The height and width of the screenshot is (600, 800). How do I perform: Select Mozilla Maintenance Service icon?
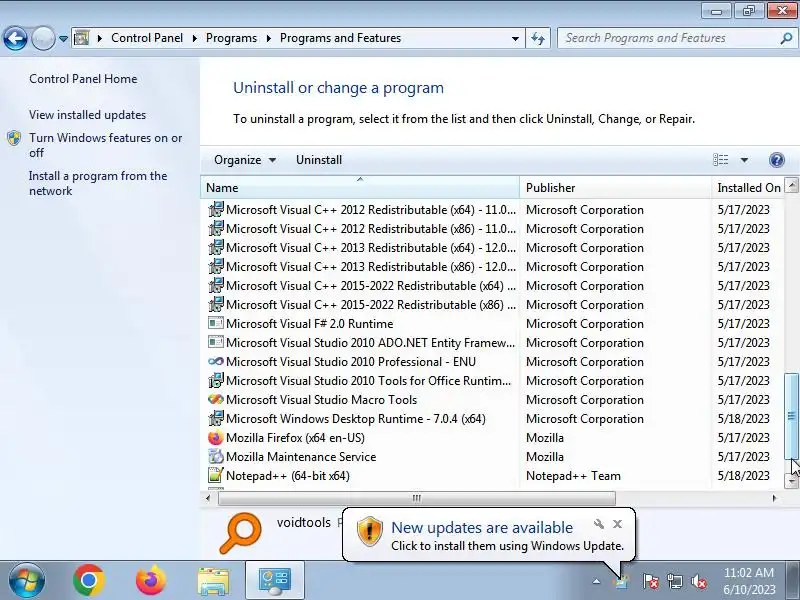(x=216, y=456)
